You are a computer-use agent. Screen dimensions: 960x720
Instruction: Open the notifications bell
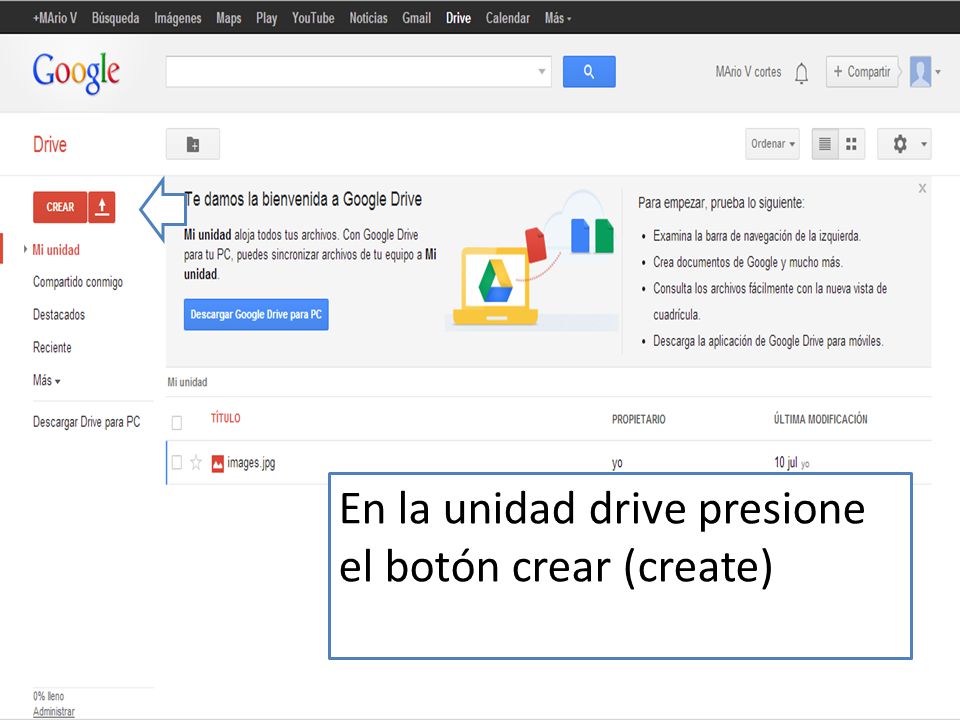801,73
